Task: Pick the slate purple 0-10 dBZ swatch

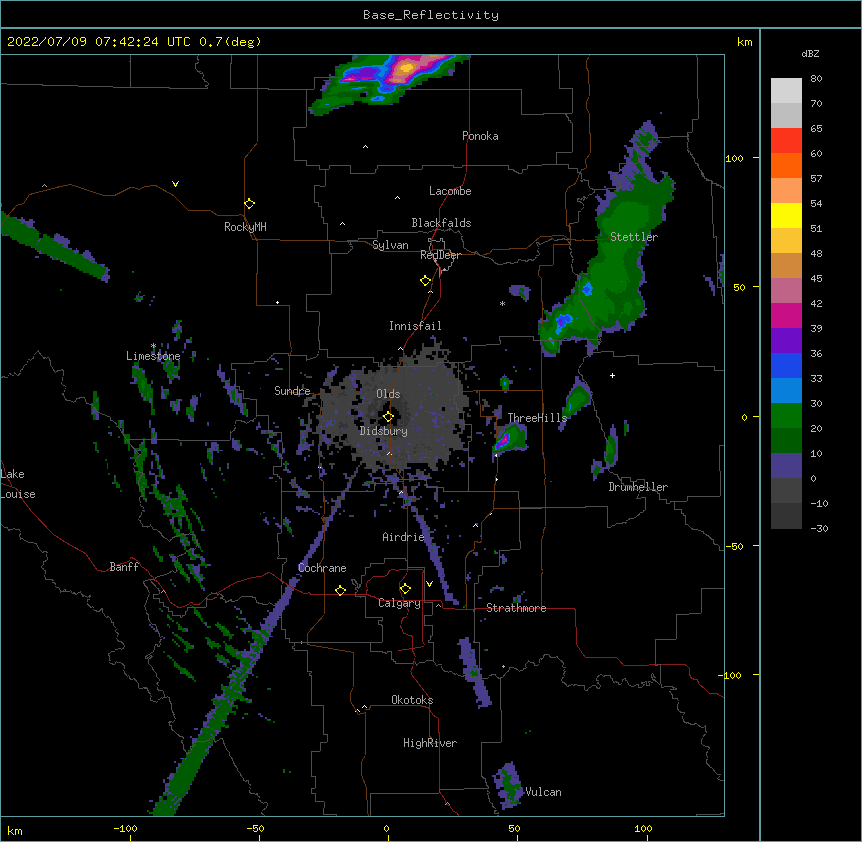Action: click(x=786, y=466)
